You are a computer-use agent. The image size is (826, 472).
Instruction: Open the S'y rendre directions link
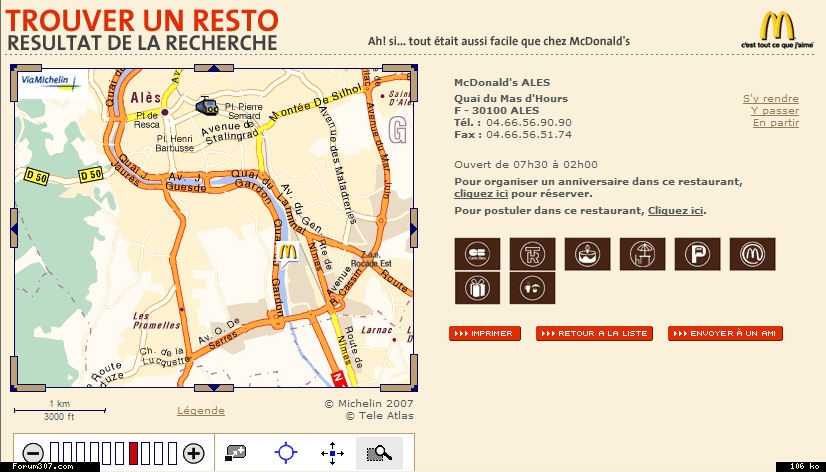[x=771, y=99]
